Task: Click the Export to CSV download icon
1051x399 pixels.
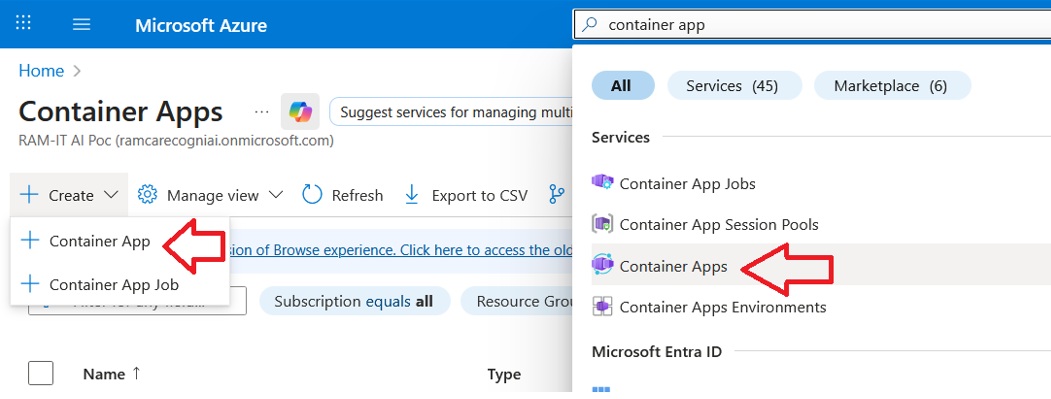Action: coord(412,195)
